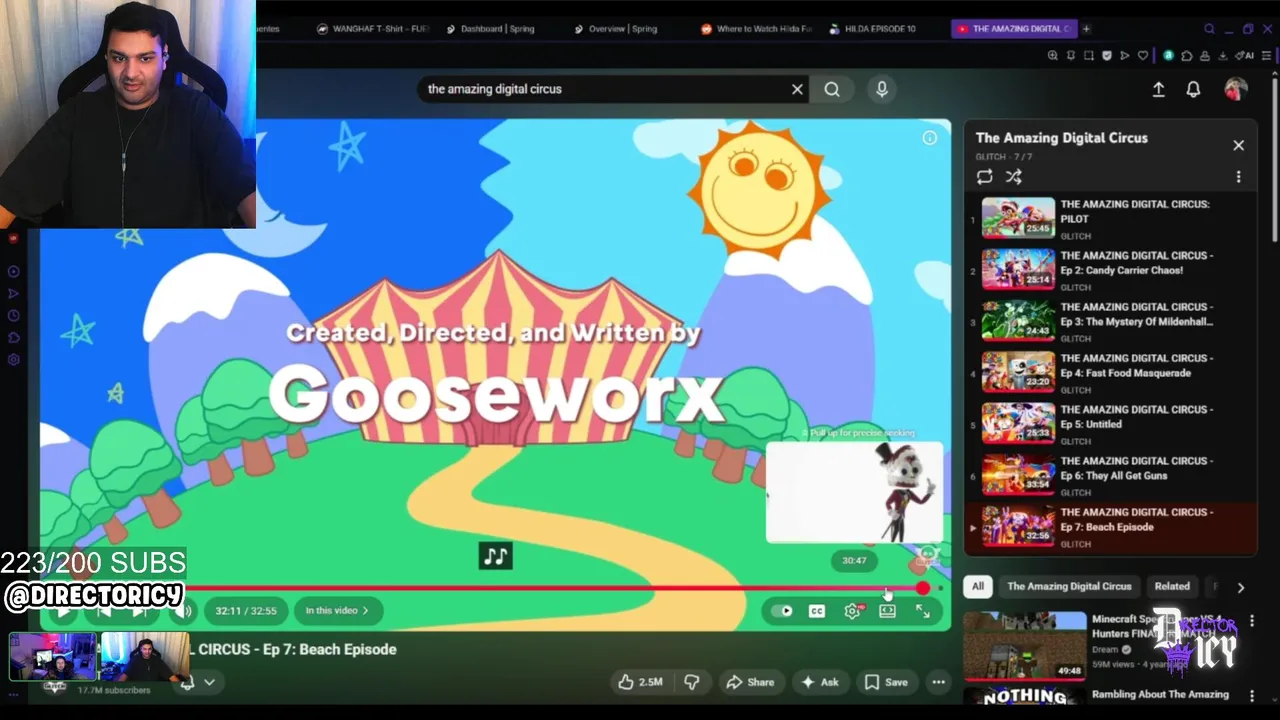Select THE AMAZING DIGITAL CIRCUS browser tab
Image resolution: width=1280 pixels, height=720 pixels.
click(x=1013, y=29)
